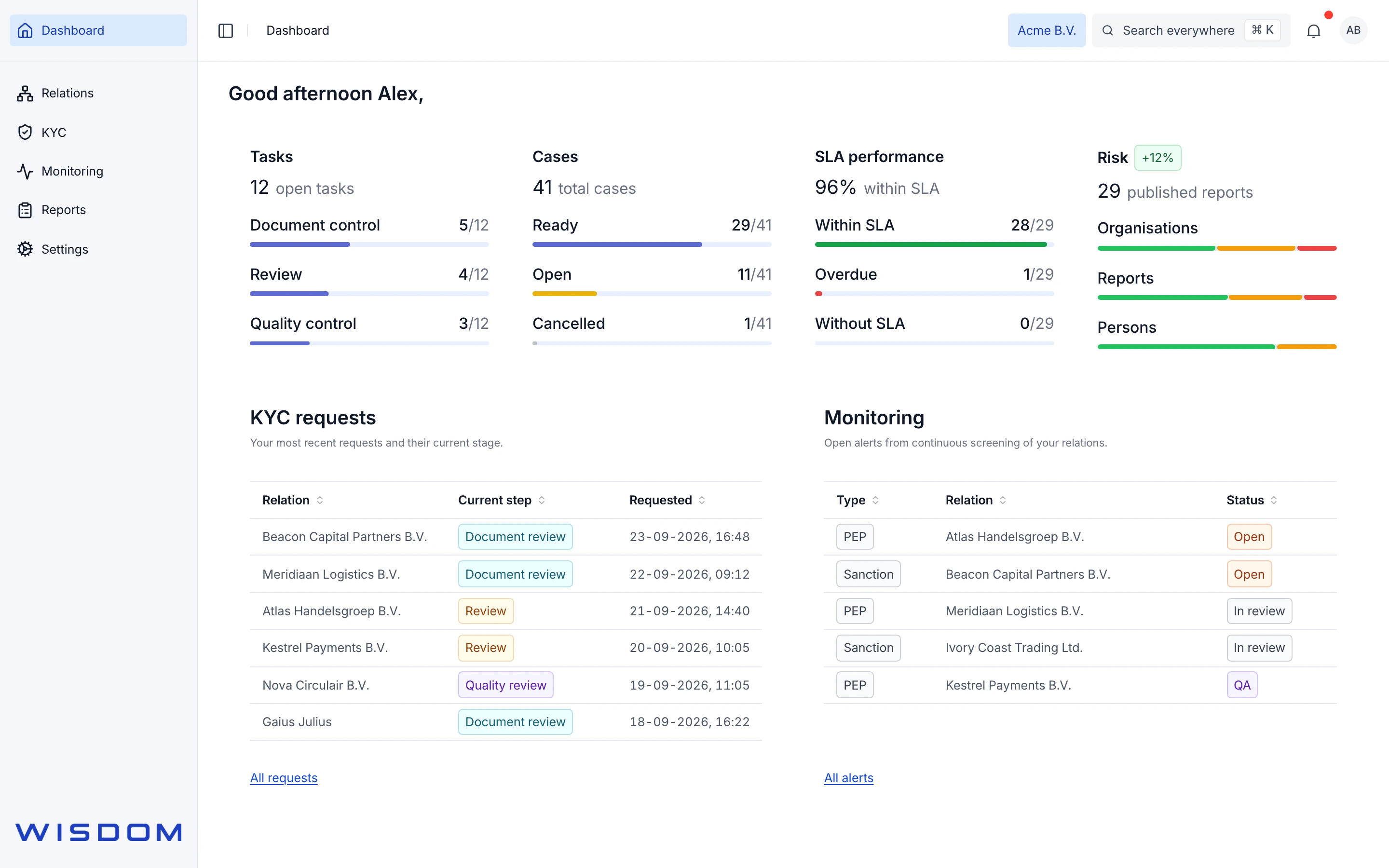Focus the Search everywhere field

tap(1191, 30)
